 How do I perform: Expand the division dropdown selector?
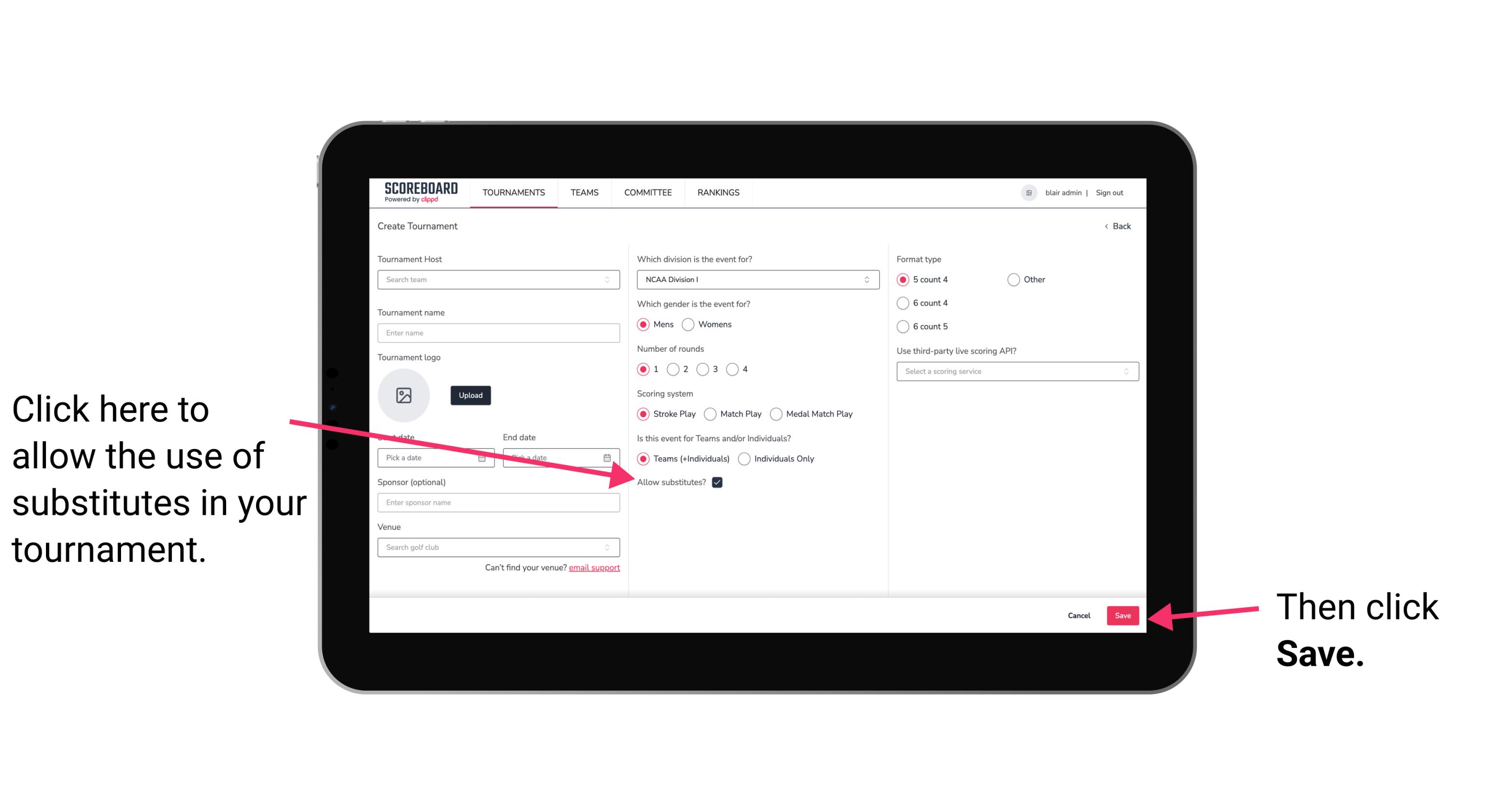756,280
